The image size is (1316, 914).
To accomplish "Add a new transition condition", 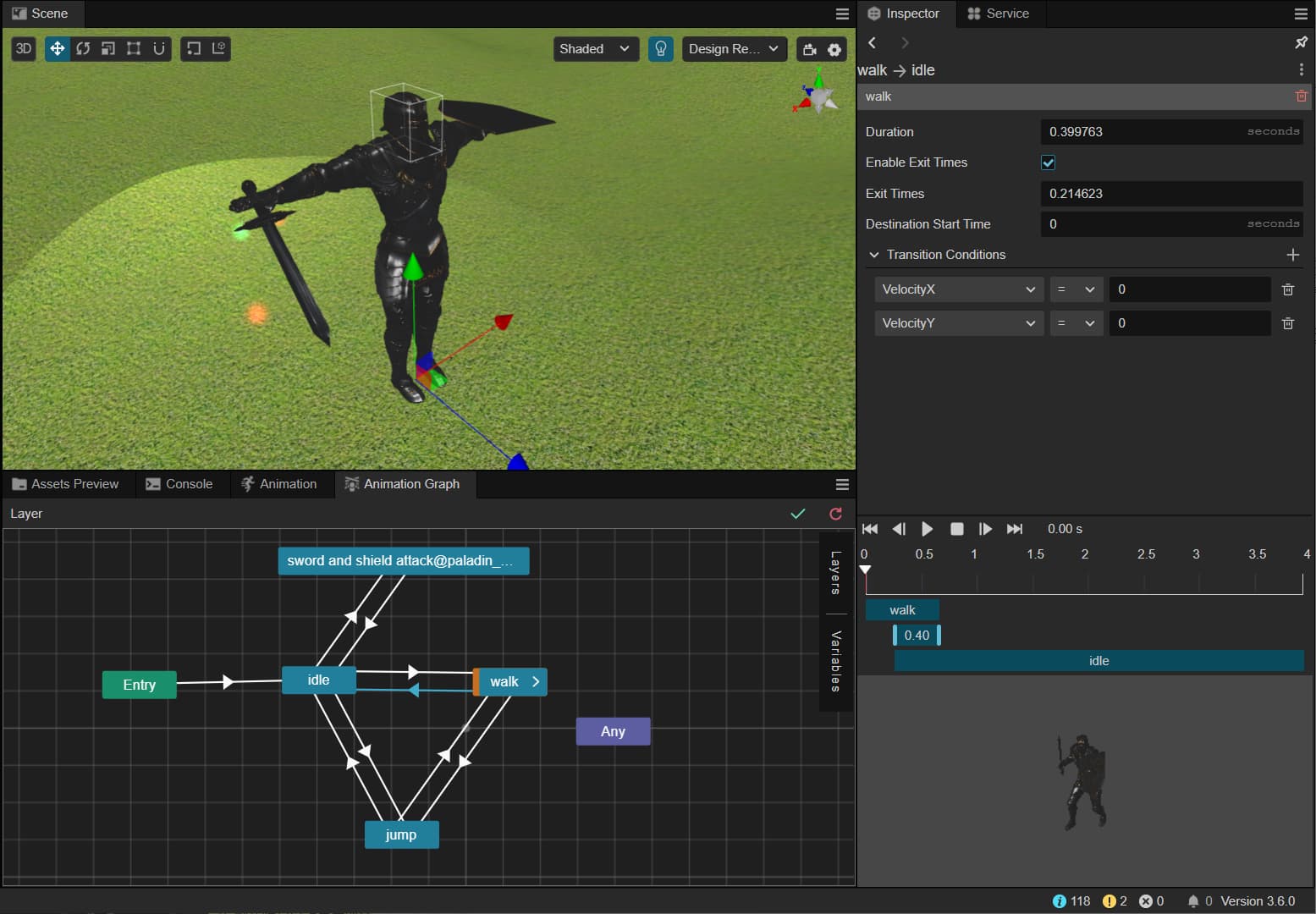I will tap(1292, 255).
